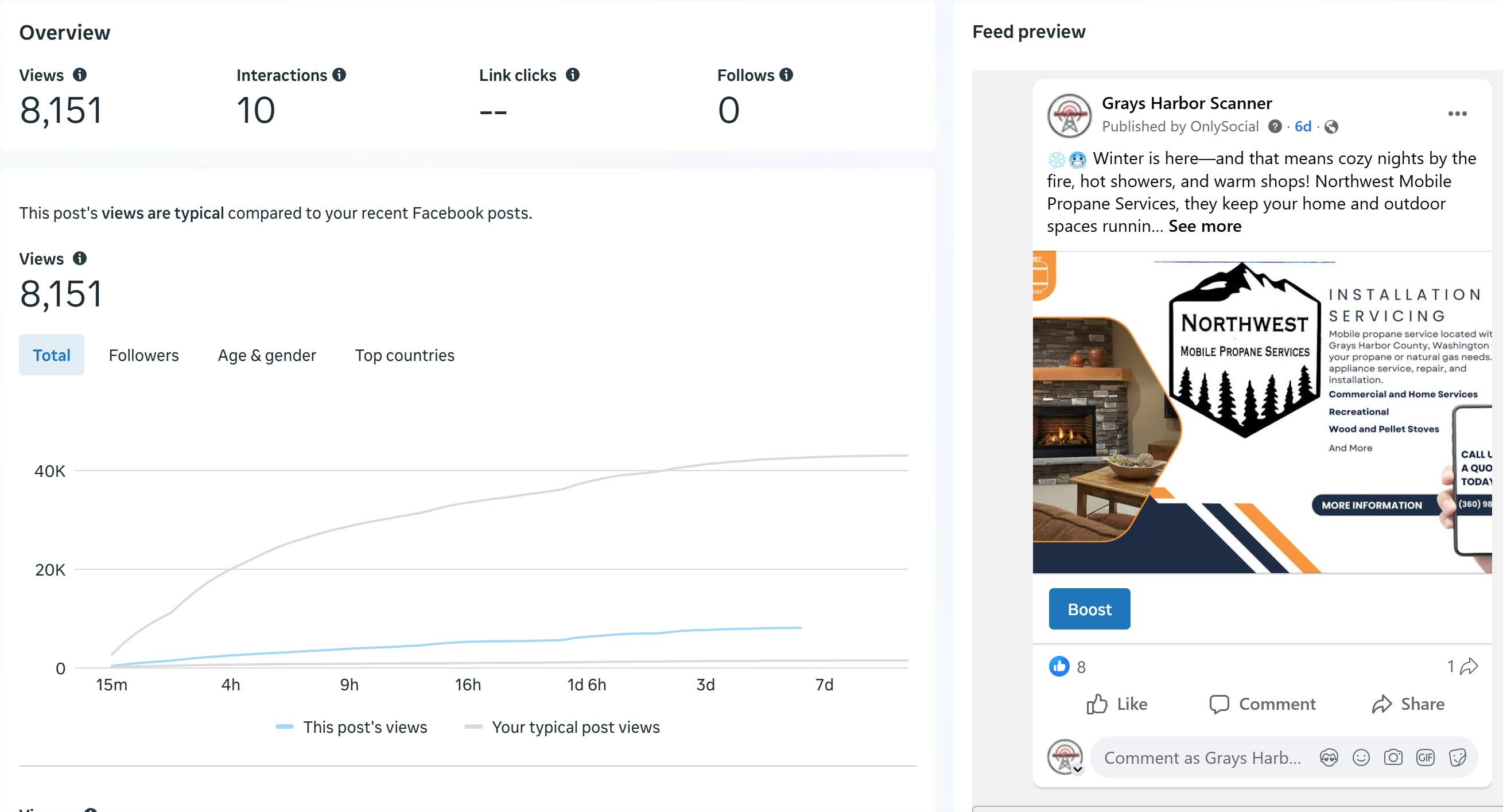
Task: Click info icon next to Follows
Action: (x=786, y=75)
